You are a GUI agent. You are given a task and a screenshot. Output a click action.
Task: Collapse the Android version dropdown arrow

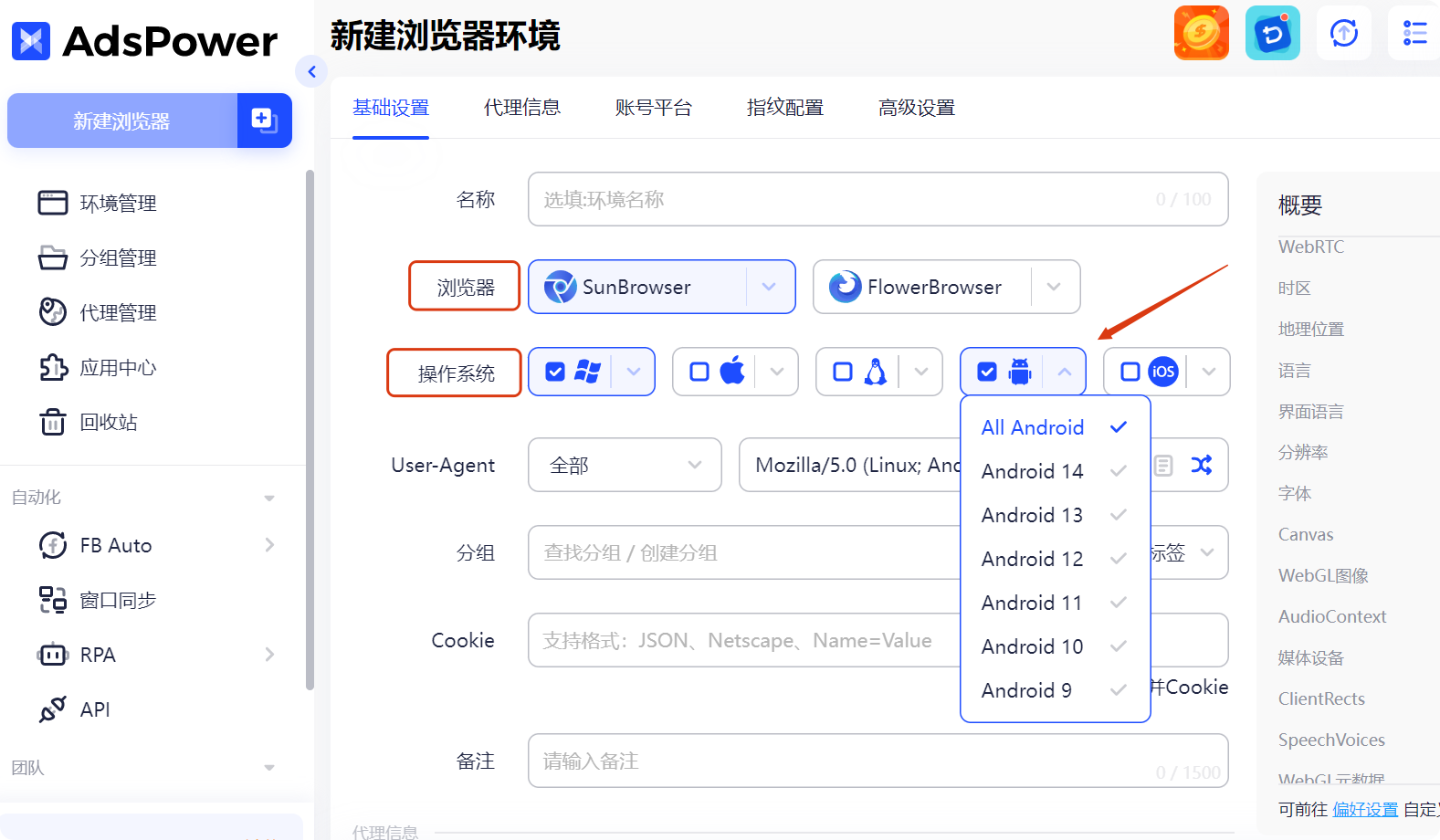pyautogui.click(x=1065, y=372)
